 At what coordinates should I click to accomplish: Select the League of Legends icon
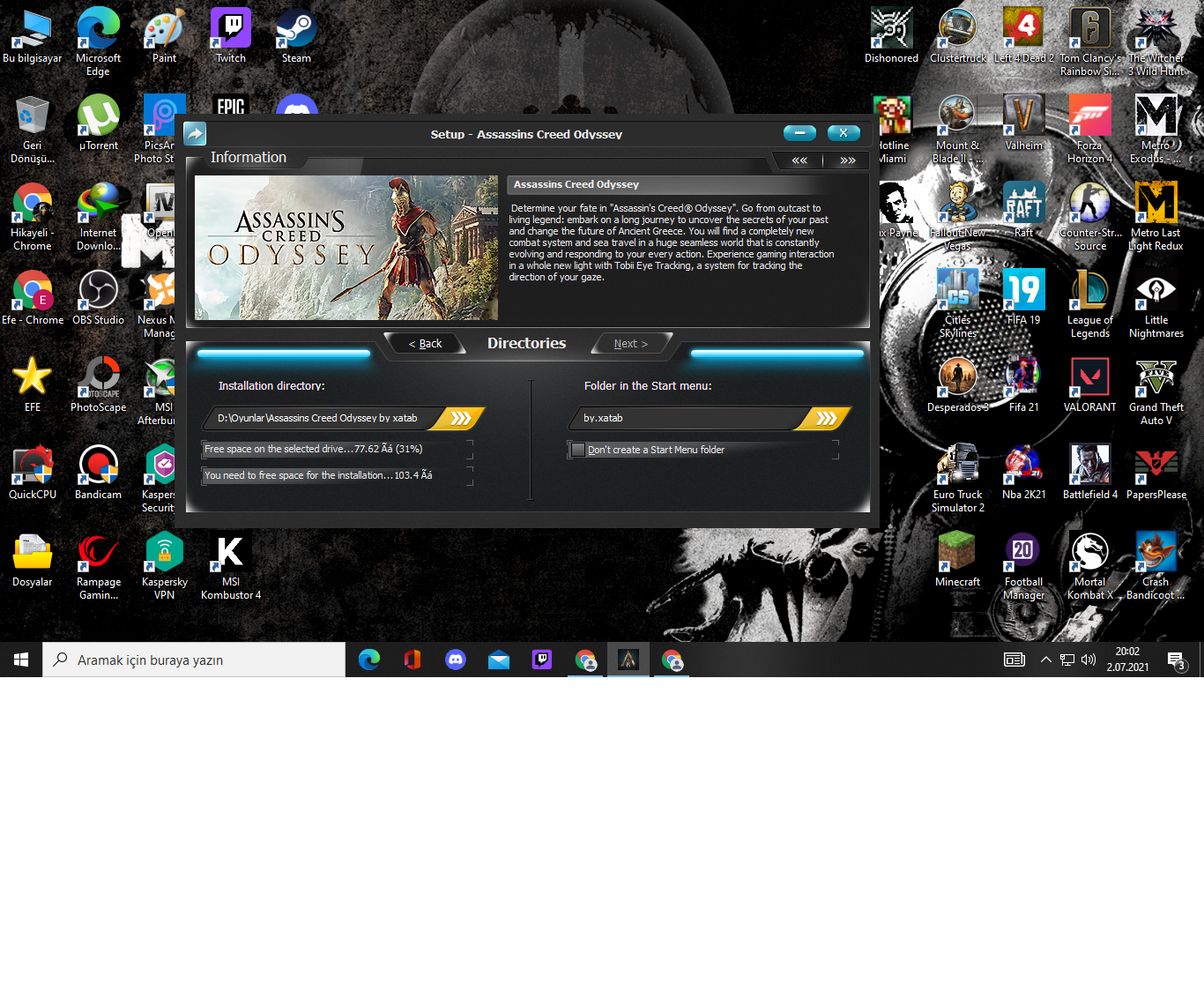coord(1090,304)
